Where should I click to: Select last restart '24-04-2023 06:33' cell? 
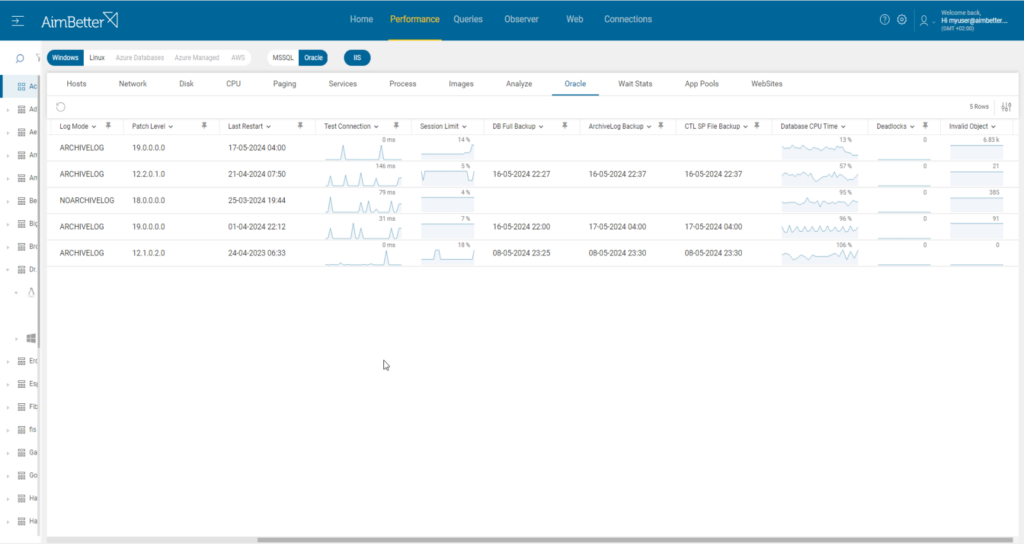pos(257,253)
